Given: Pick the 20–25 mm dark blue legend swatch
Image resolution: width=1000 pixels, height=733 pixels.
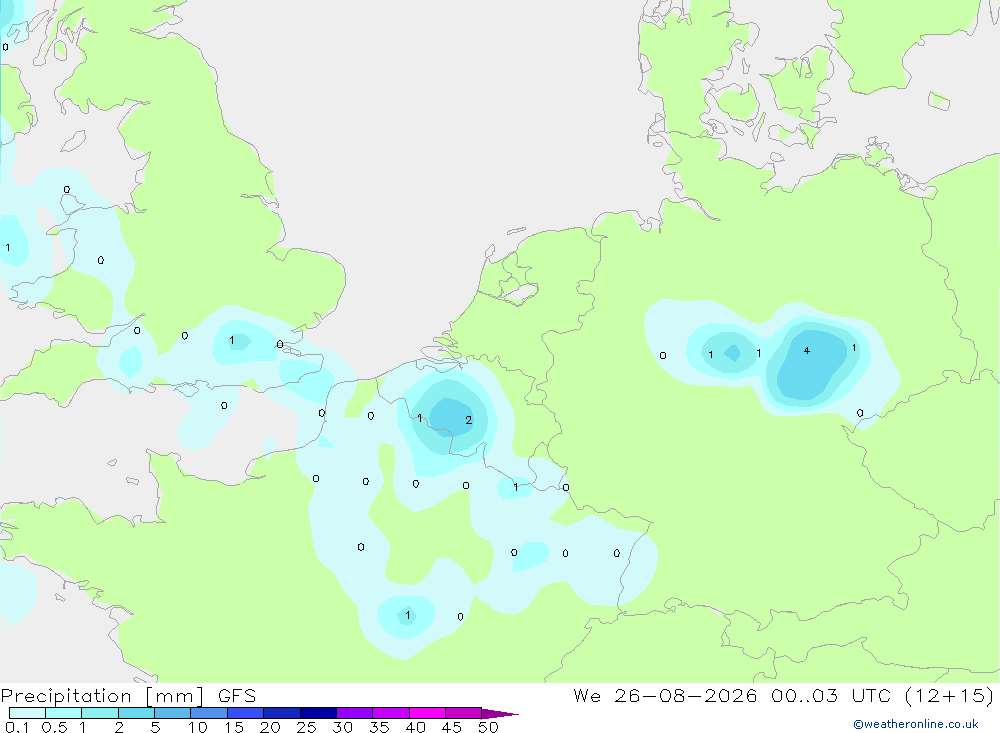Looking at the screenshot, I should [281, 713].
